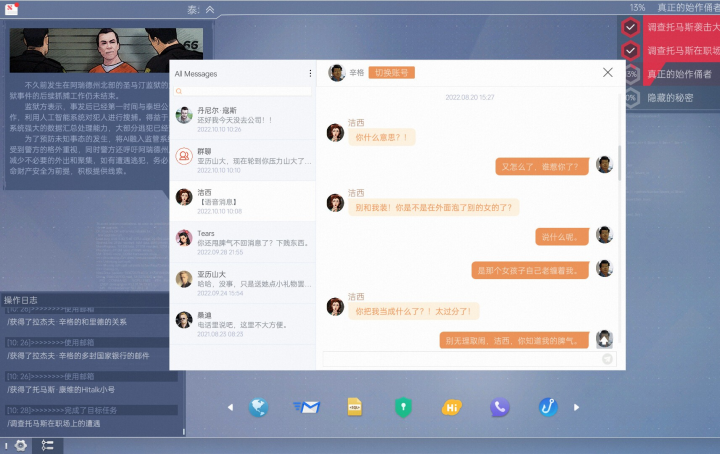The image size is (720, 454).
Task: Open the task list icon beside gear
Action: tap(47, 445)
